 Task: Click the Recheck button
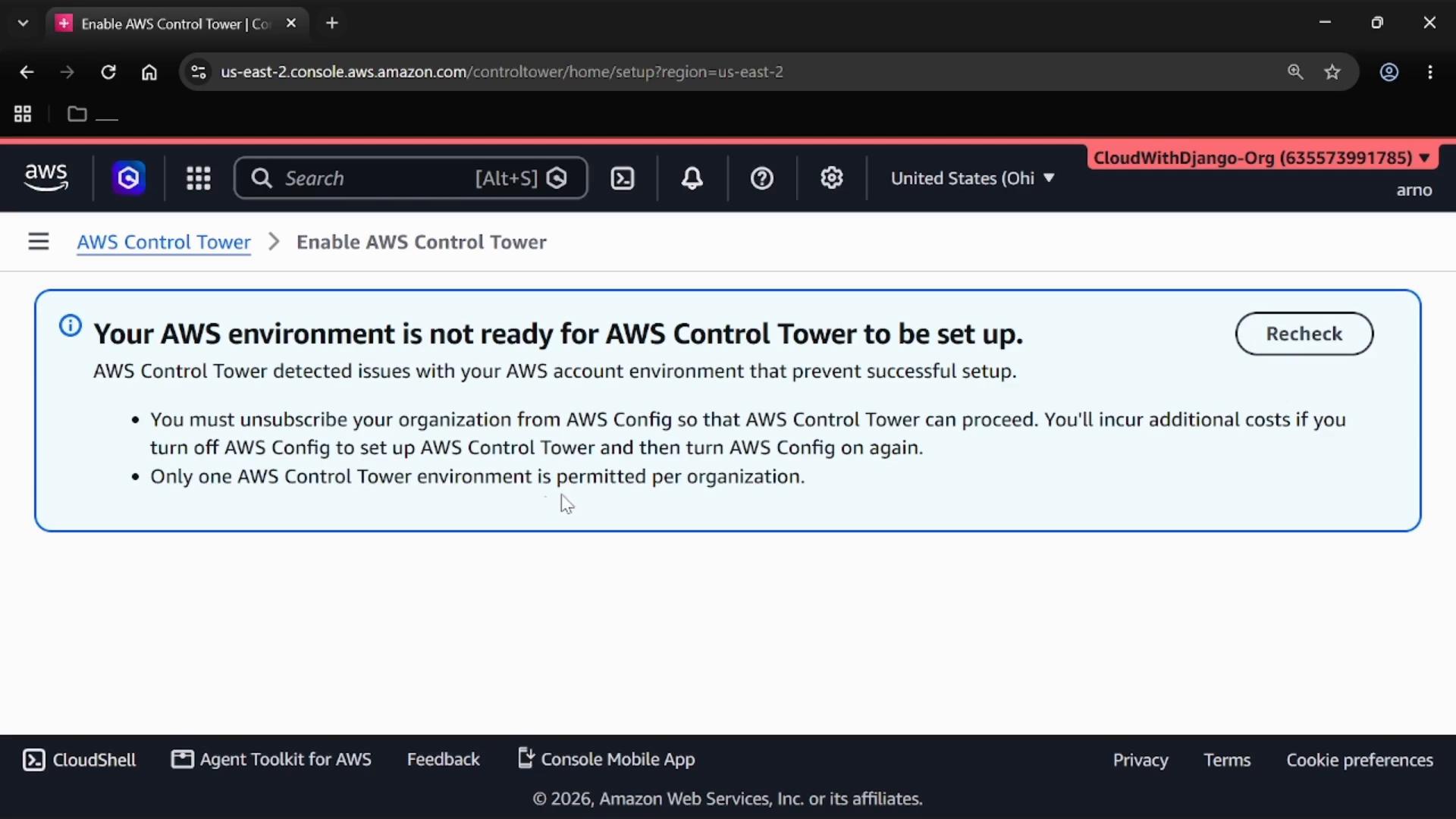1304,334
